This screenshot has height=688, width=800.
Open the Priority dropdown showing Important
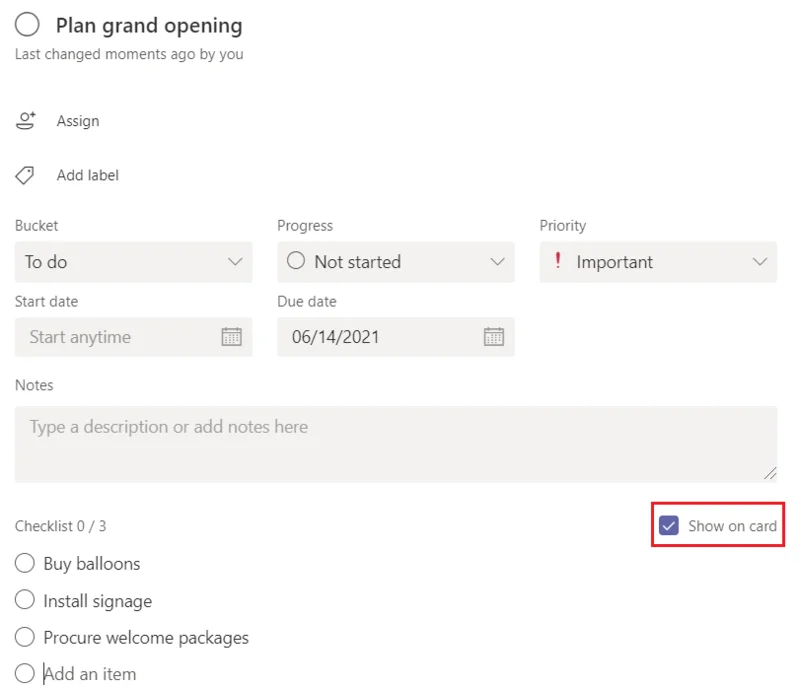(658, 262)
